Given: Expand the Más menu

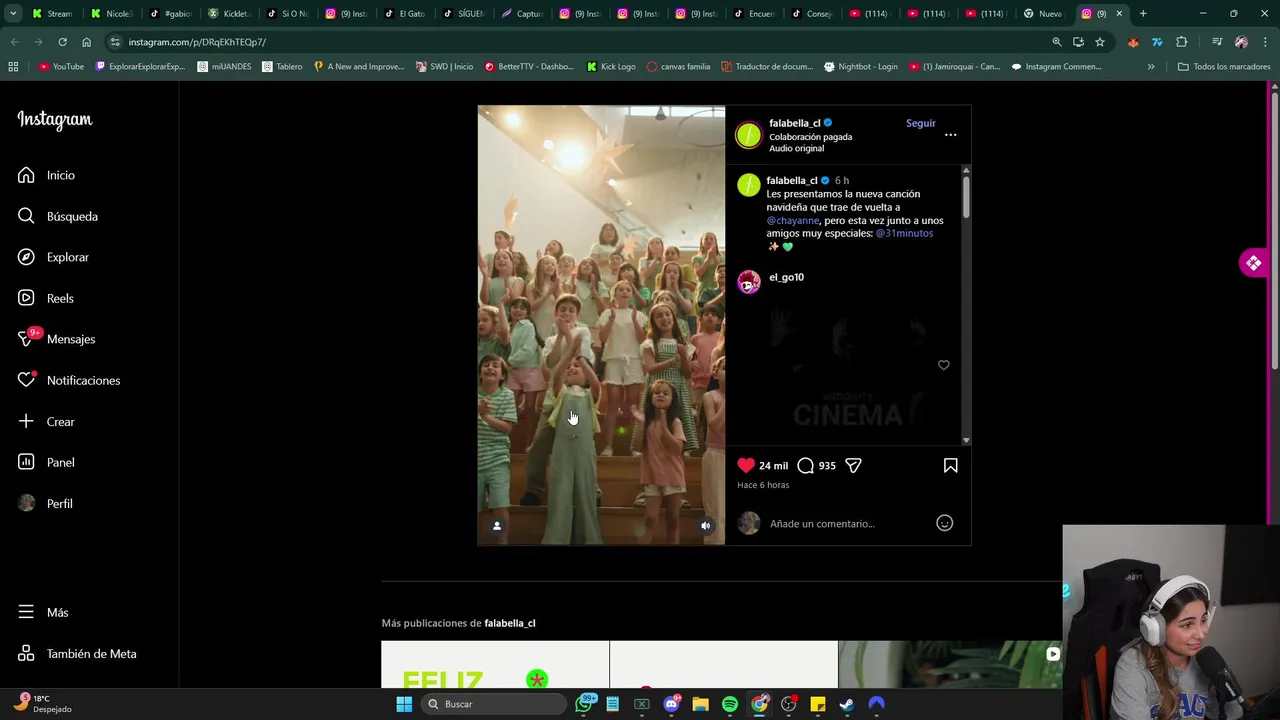Looking at the screenshot, I should tap(42, 612).
